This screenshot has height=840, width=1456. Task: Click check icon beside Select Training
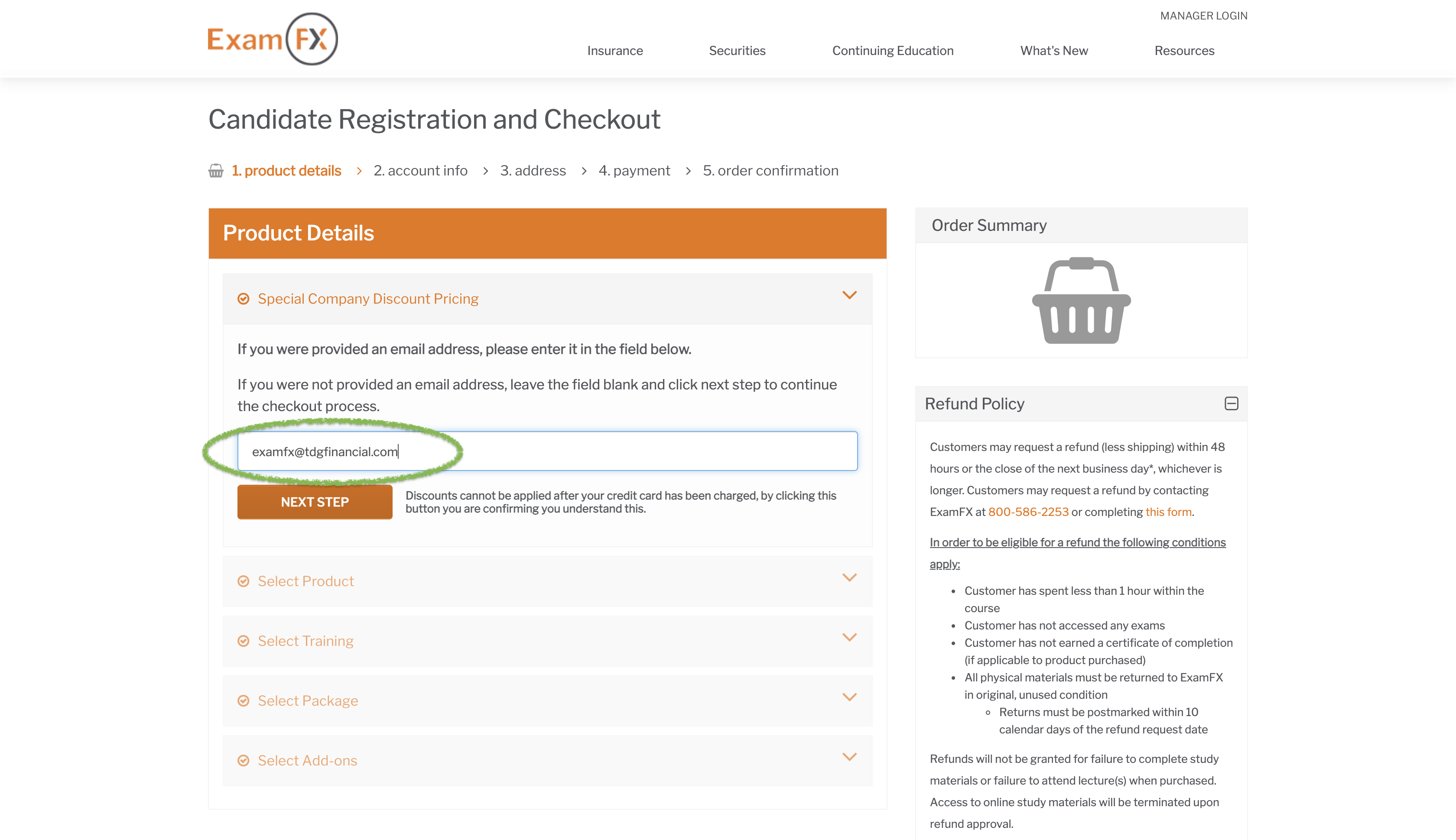coord(244,641)
